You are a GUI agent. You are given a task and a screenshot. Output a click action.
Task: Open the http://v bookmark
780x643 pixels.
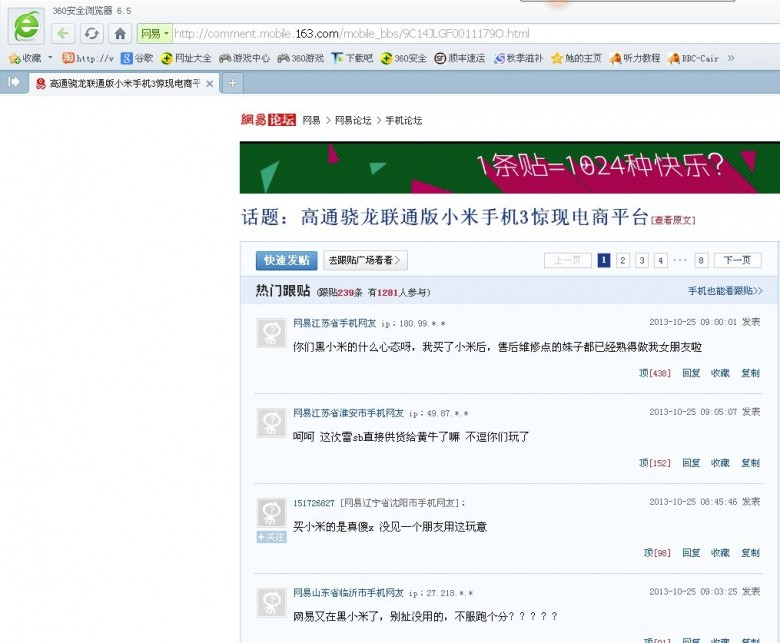click(88, 58)
